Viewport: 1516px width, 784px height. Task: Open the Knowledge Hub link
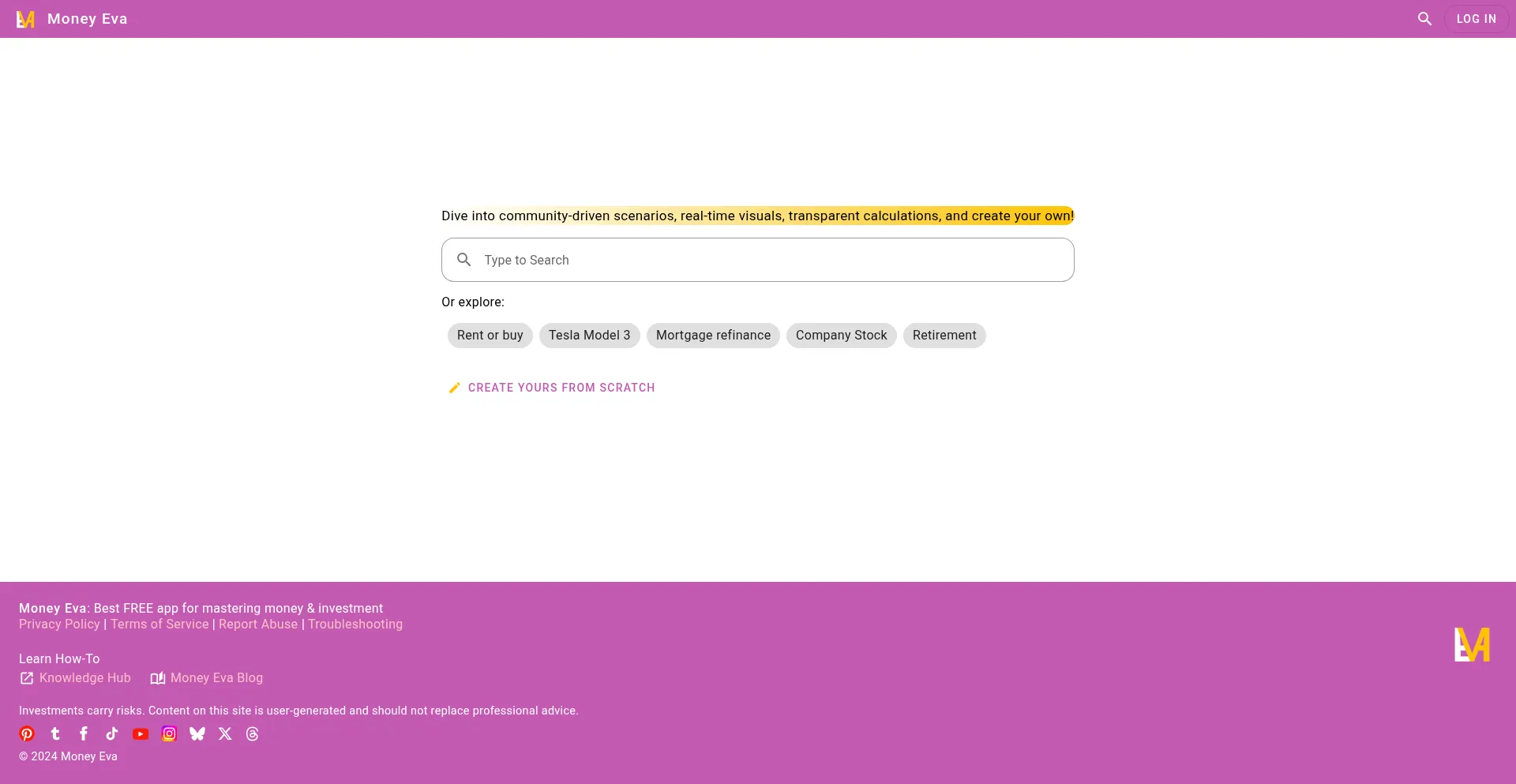coord(84,677)
